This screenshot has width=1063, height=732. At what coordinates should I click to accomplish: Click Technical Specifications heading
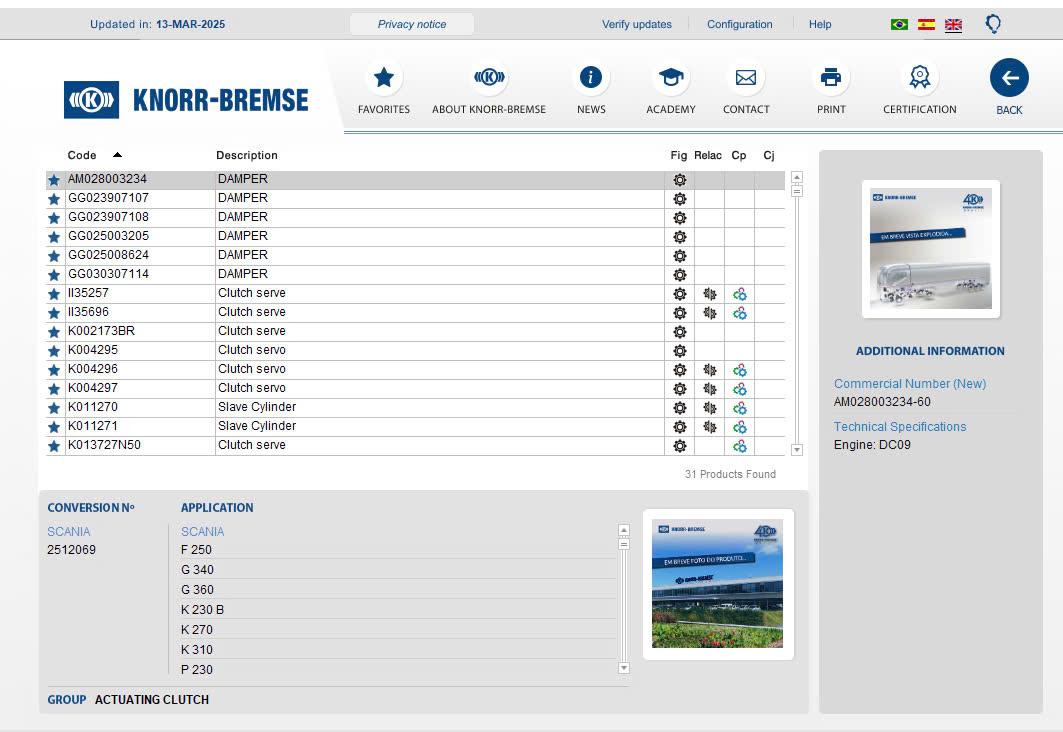pyautogui.click(x=900, y=427)
